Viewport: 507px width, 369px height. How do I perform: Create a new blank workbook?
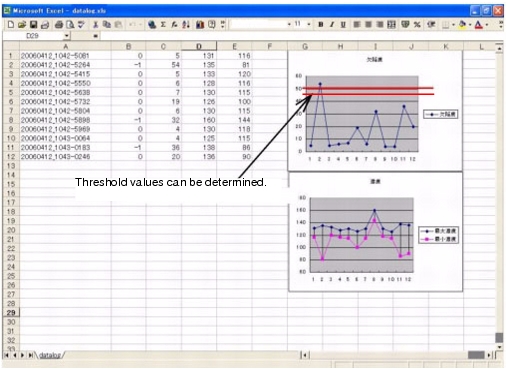point(11,24)
